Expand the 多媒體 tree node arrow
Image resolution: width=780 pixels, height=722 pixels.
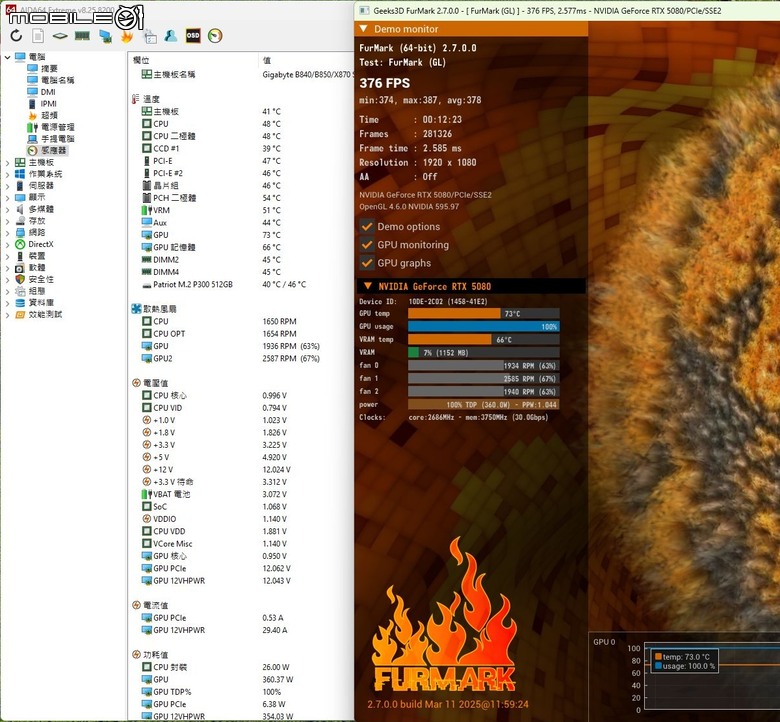pyautogui.click(x=7, y=209)
